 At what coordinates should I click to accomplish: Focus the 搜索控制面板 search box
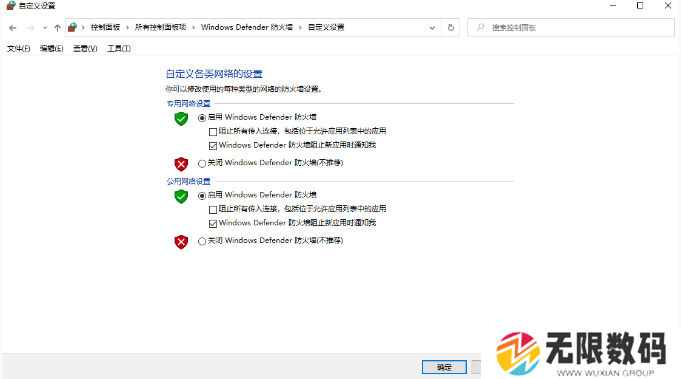tap(571, 27)
